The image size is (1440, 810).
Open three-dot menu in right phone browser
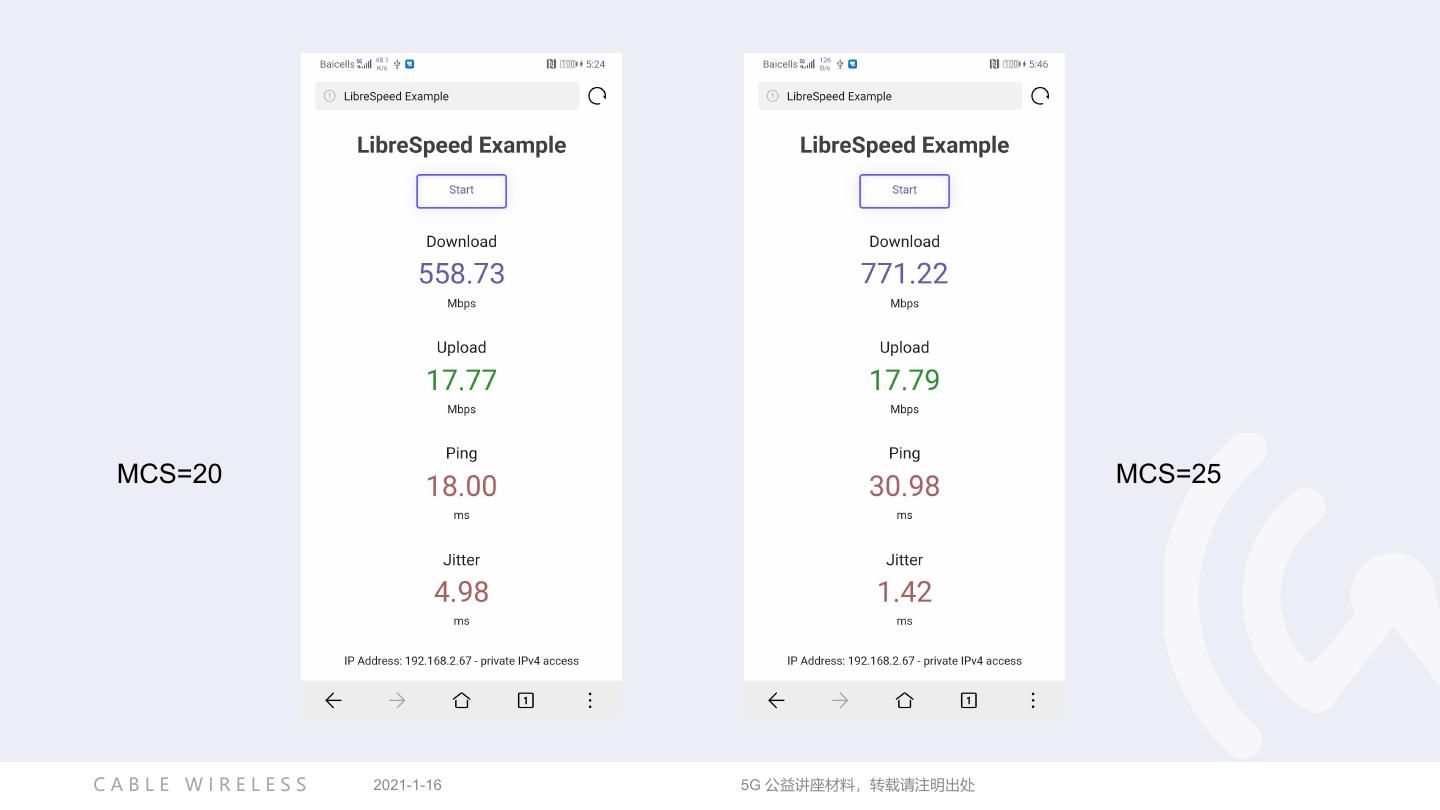point(1033,701)
